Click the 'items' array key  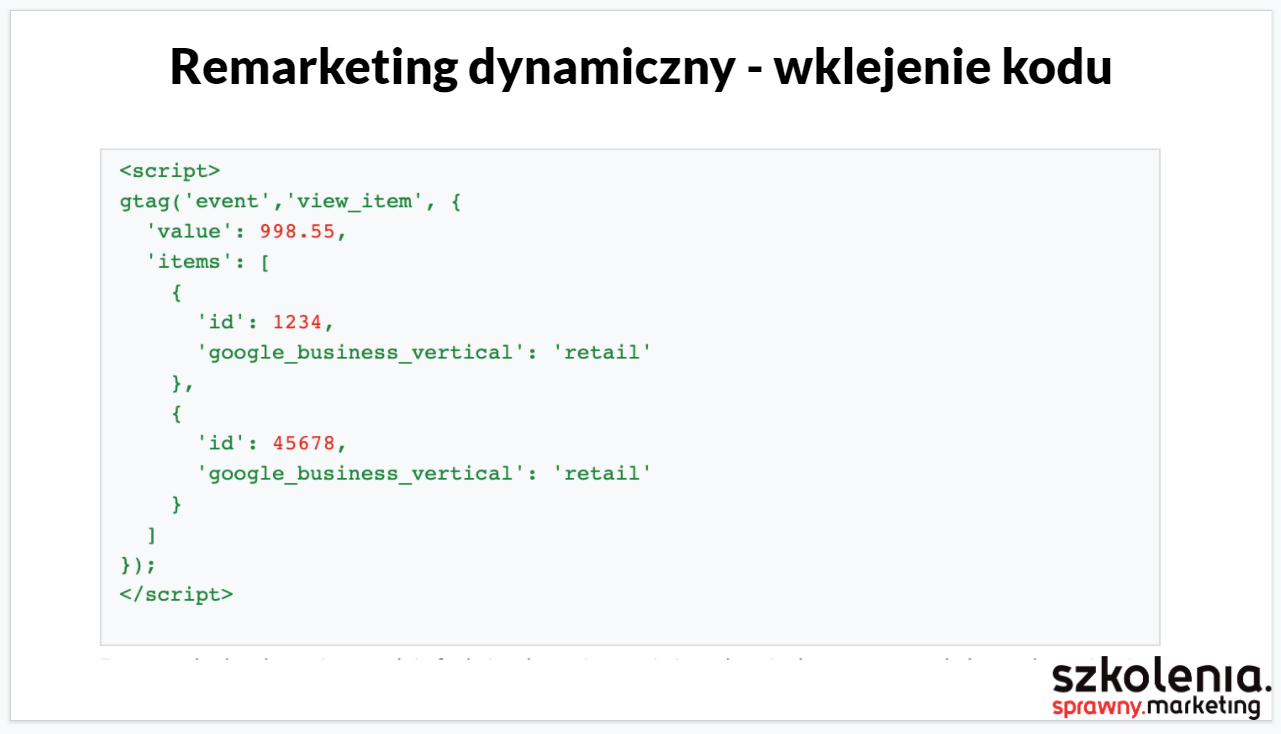(x=183, y=262)
